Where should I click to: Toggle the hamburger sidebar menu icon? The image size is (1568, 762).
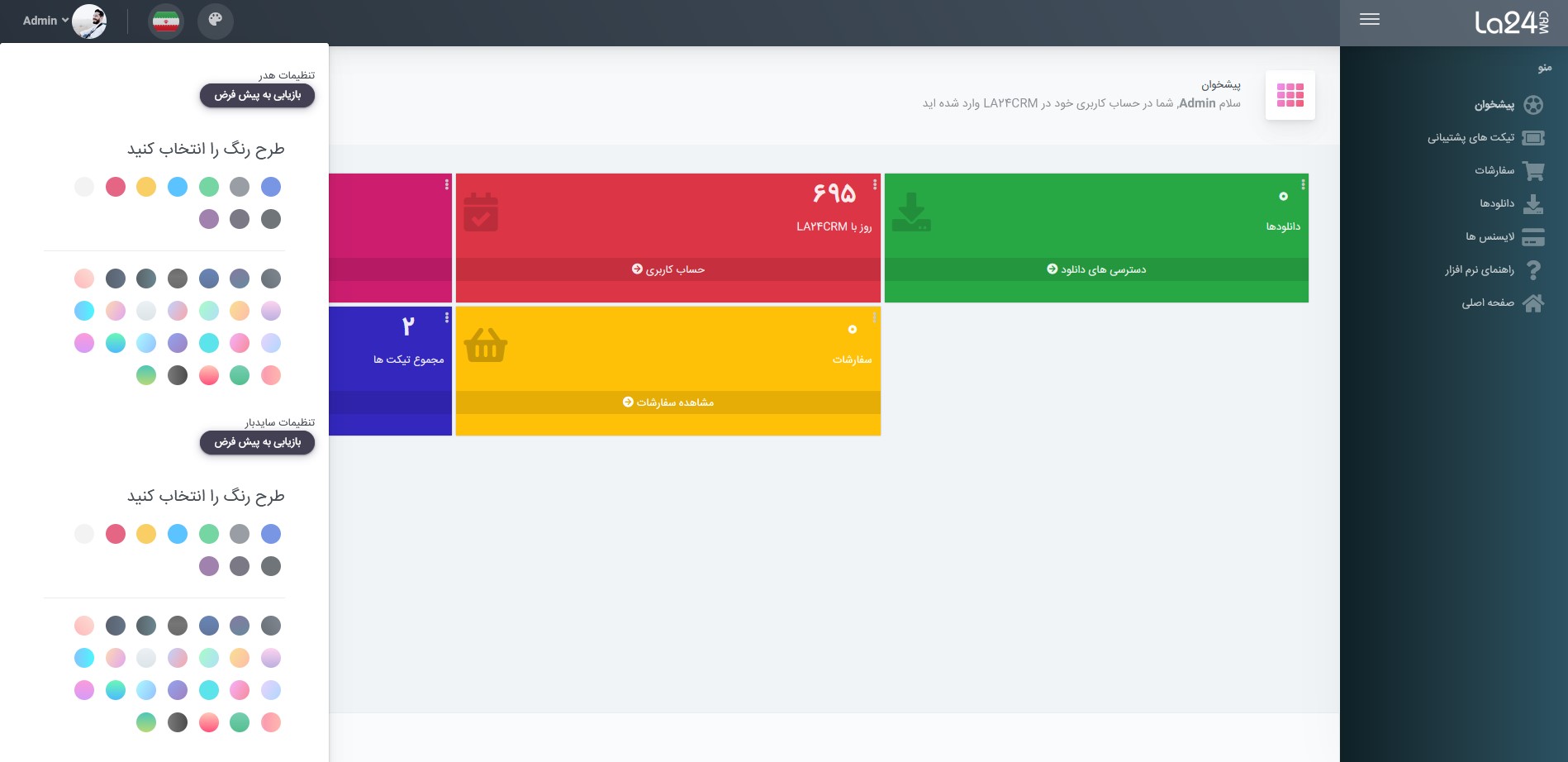click(1369, 20)
